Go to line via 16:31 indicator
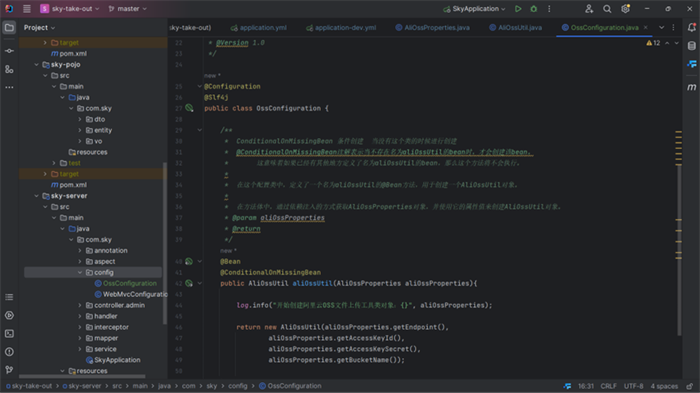 point(586,386)
